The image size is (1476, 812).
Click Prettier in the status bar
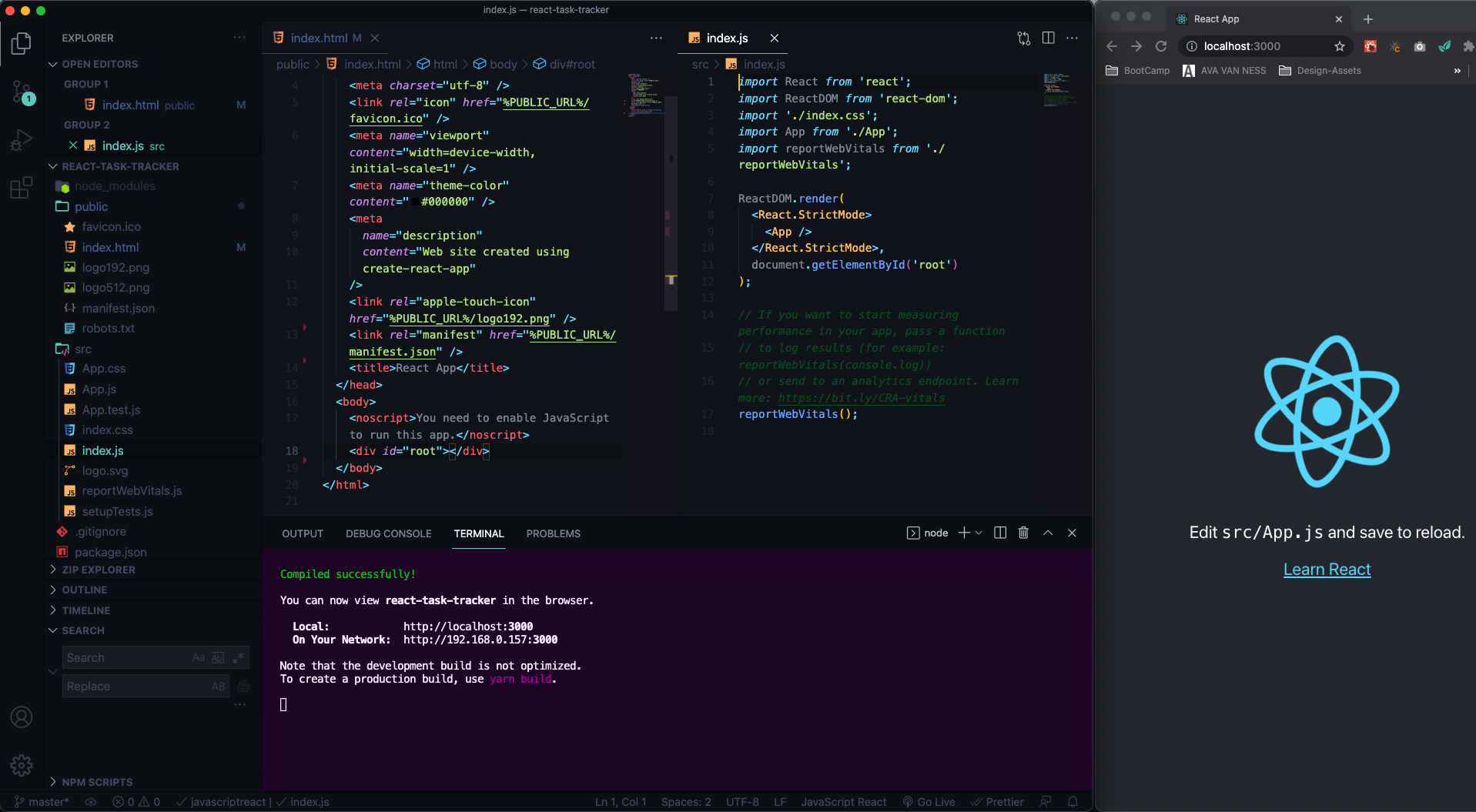[x=997, y=801]
